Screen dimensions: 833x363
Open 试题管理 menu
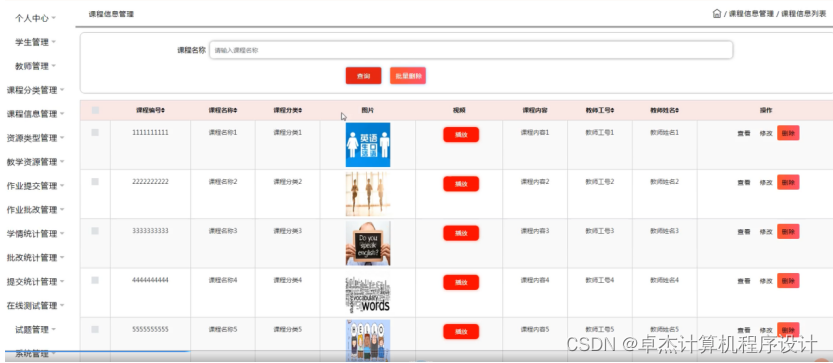pyautogui.click(x=35, y=330)
